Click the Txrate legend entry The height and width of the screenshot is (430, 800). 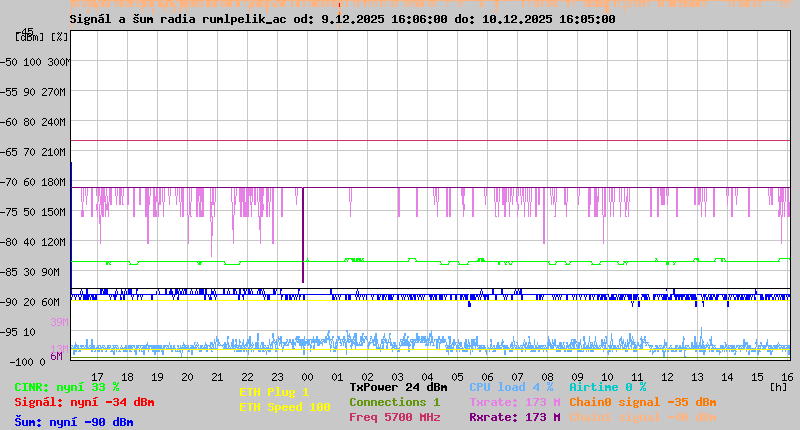pyautogui.click(x=514, y=402)
